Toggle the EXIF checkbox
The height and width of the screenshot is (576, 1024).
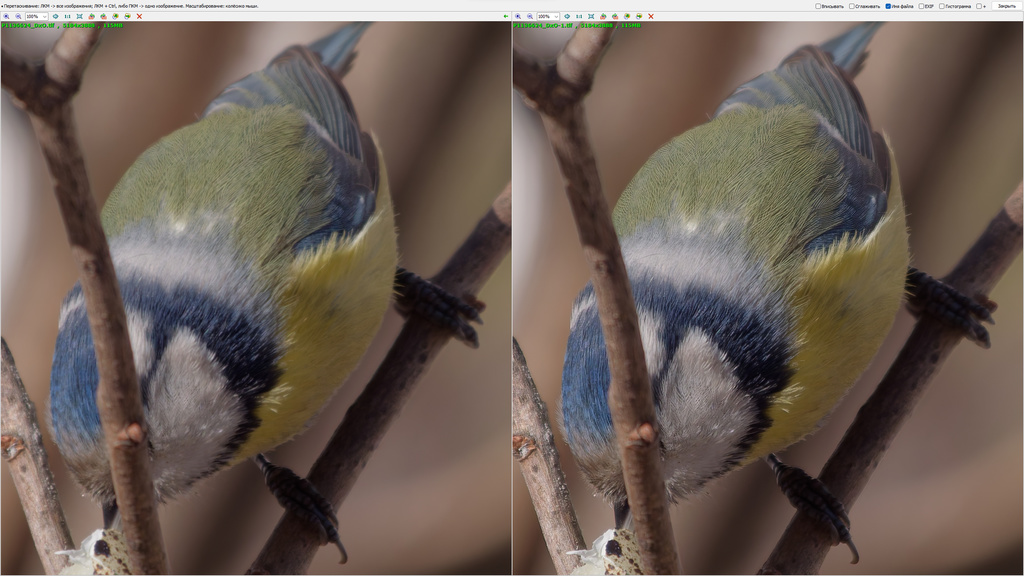[x=921, y=6]
